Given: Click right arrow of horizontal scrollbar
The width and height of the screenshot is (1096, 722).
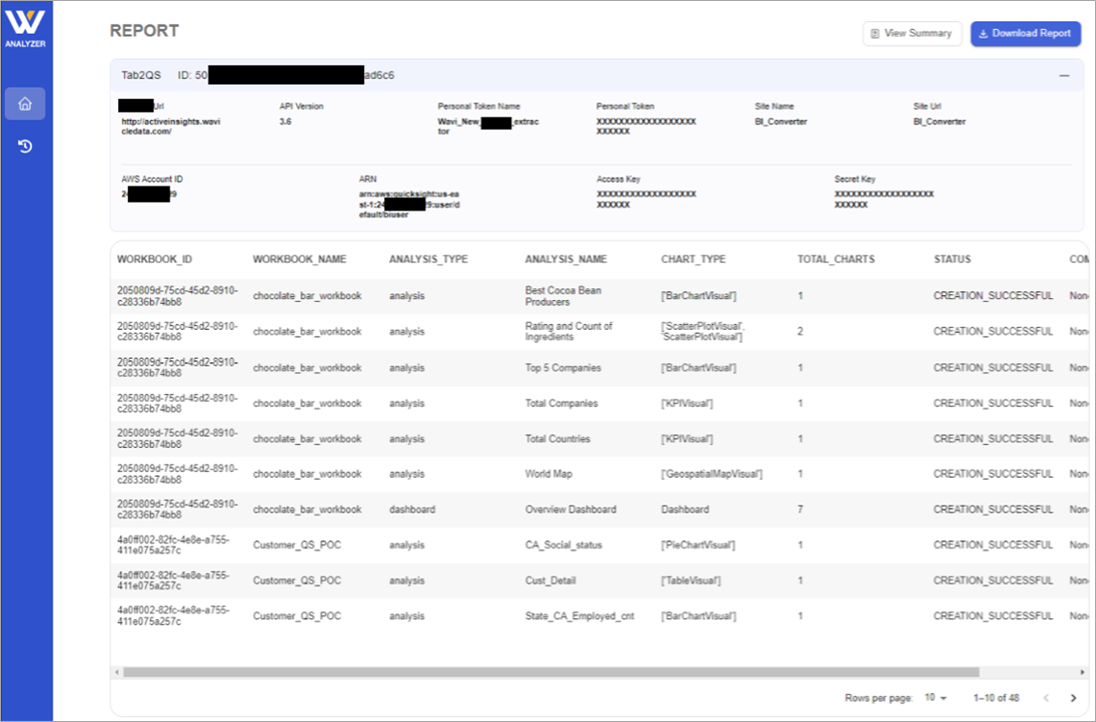Looking at the screenshot, I should (x=1082, y=672).
